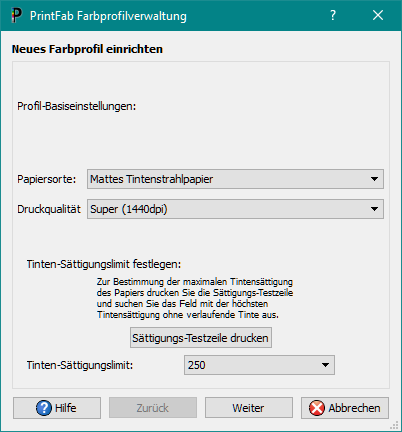Click Sättigungs-Testzeile drucken button
The image size is (402, 432).
(x=201, y=338)
